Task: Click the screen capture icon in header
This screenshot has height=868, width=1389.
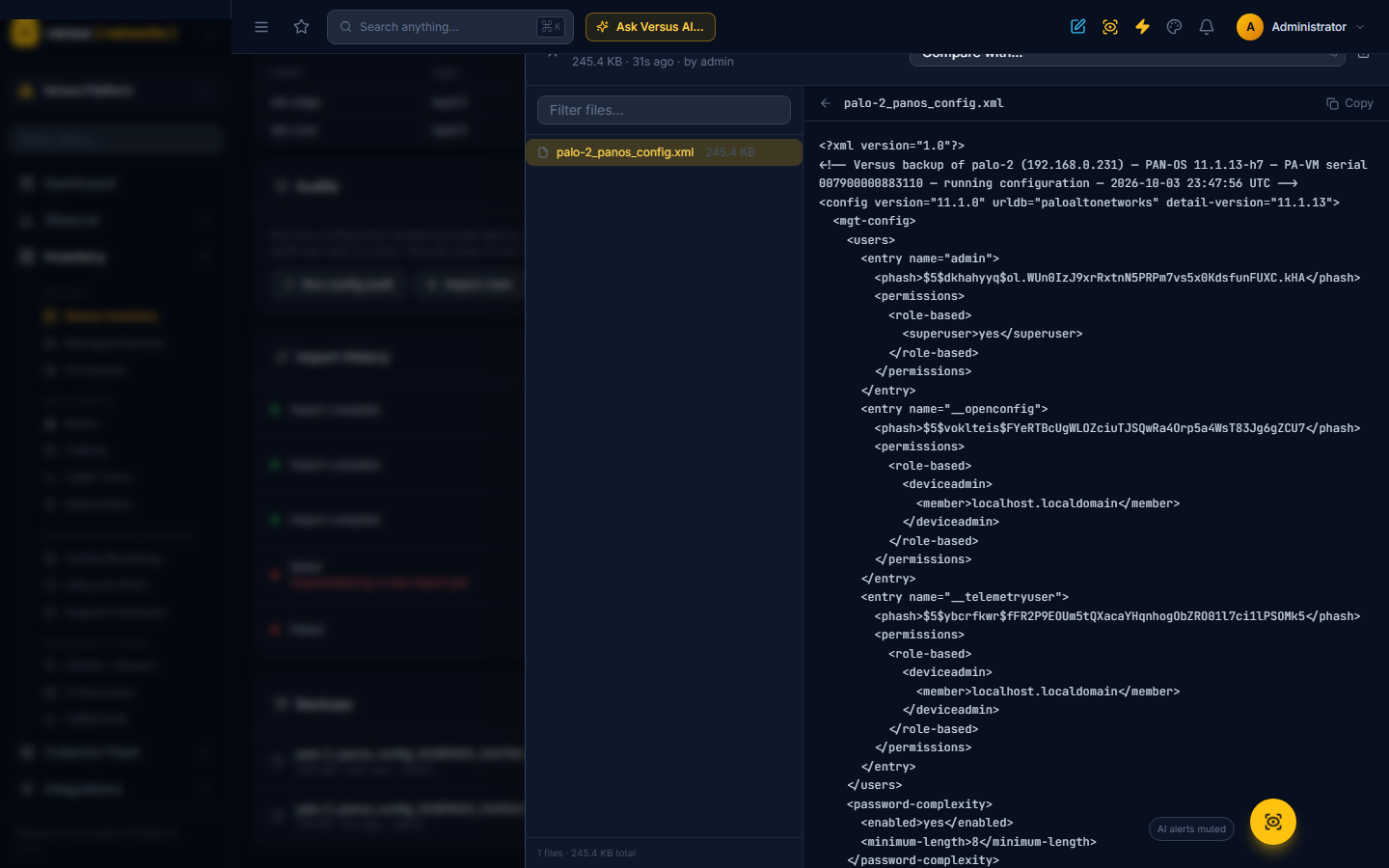Action: point(1110,27)
